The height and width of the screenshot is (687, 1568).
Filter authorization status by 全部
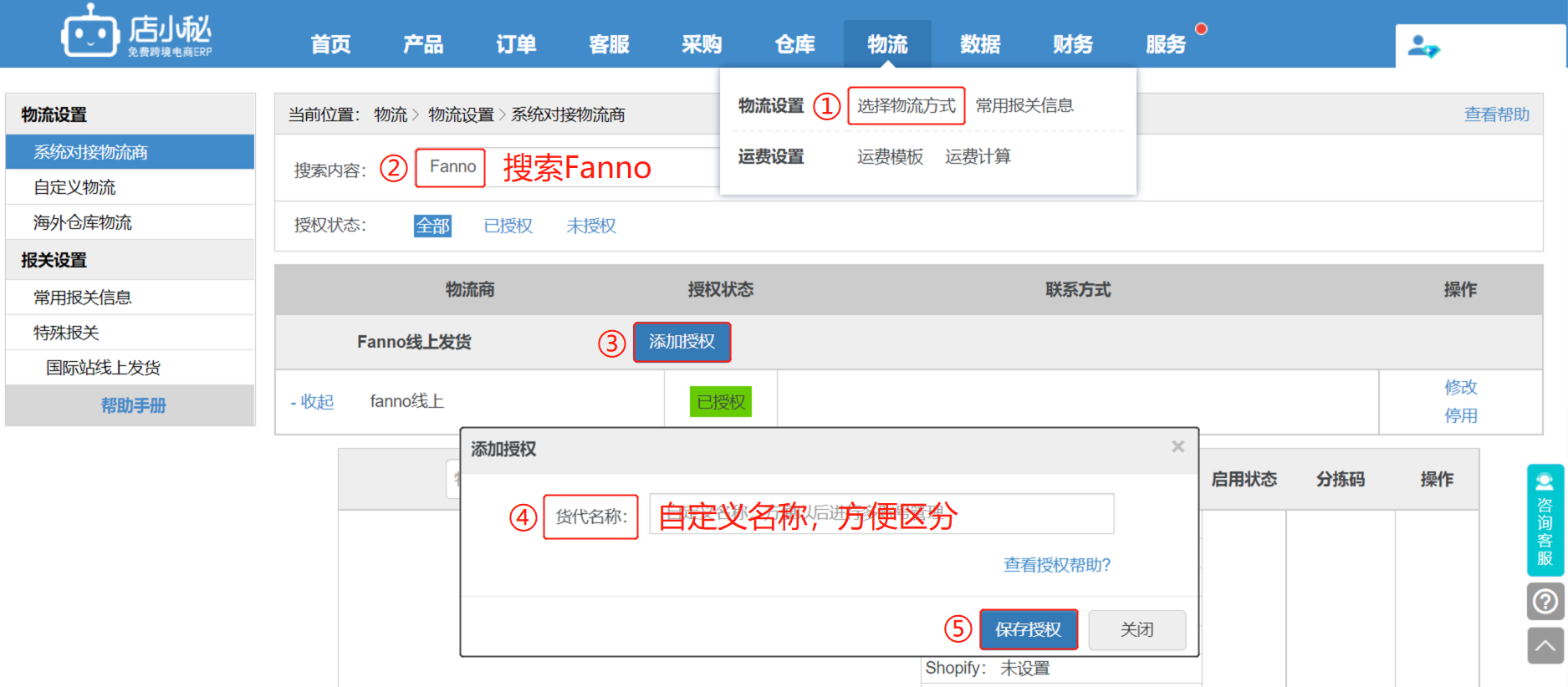pyautogui.click(x=432, y=226)
